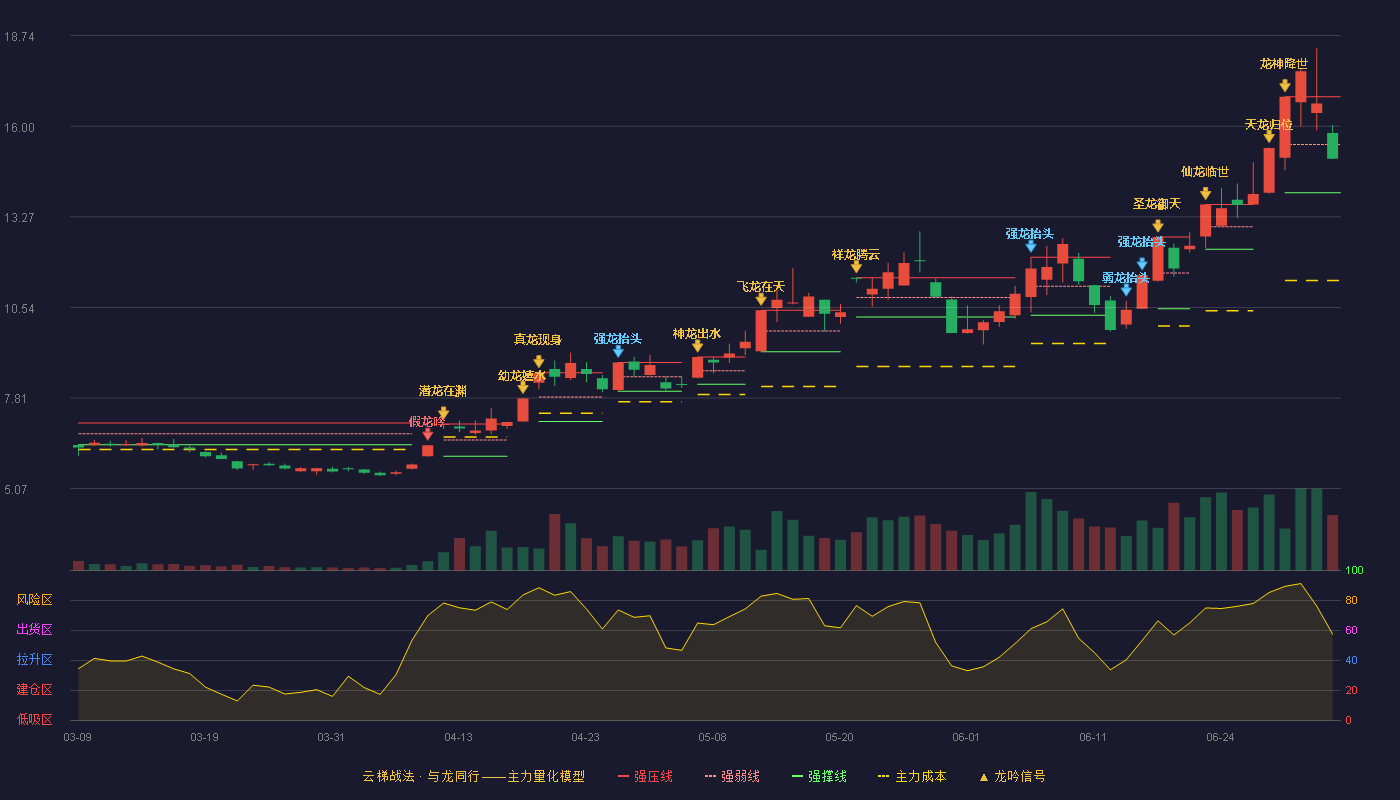This screenshot has width=1400, height=800.
Task: Click the yellow arrow under 龙神降世
Action: point(1285,86)
